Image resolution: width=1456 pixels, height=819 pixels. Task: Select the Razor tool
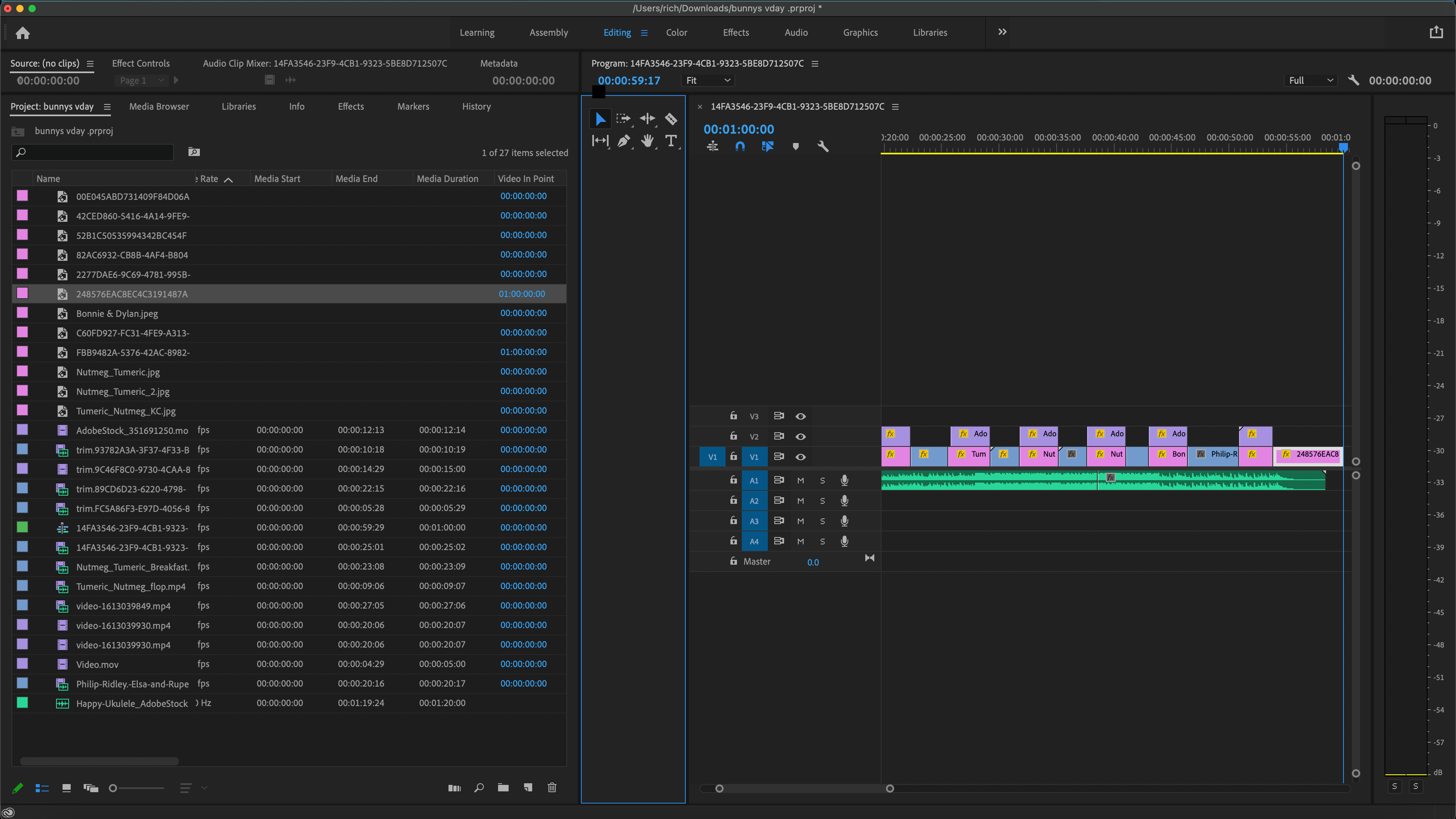671,119
